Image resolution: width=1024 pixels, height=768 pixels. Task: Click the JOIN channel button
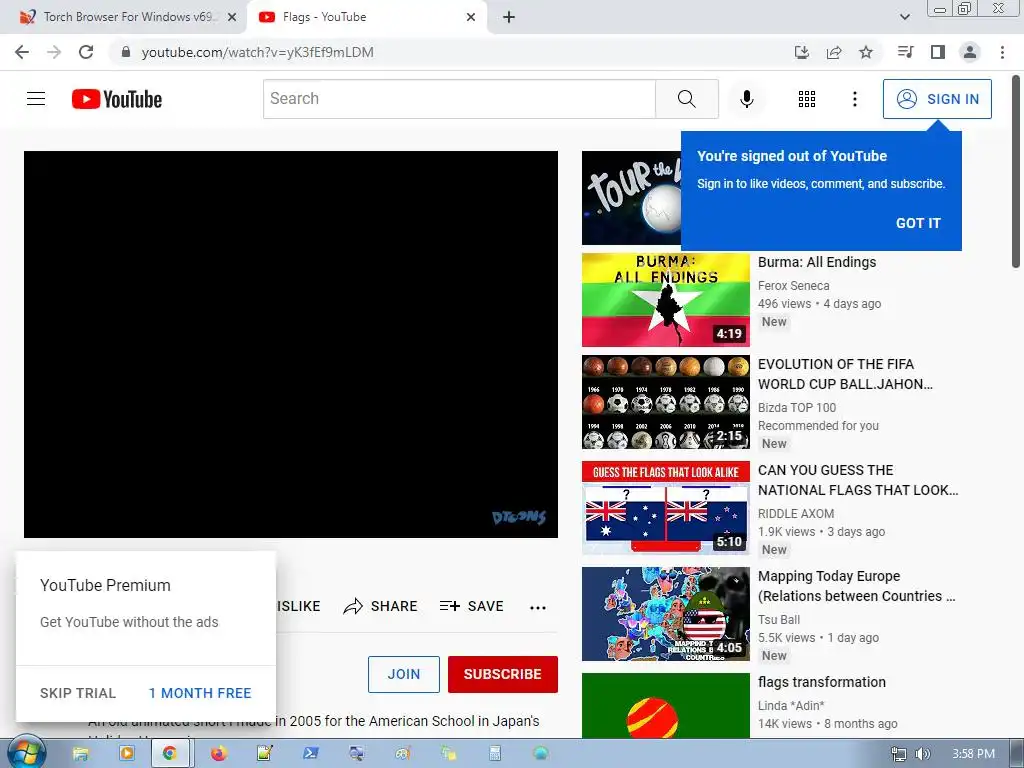404,674
